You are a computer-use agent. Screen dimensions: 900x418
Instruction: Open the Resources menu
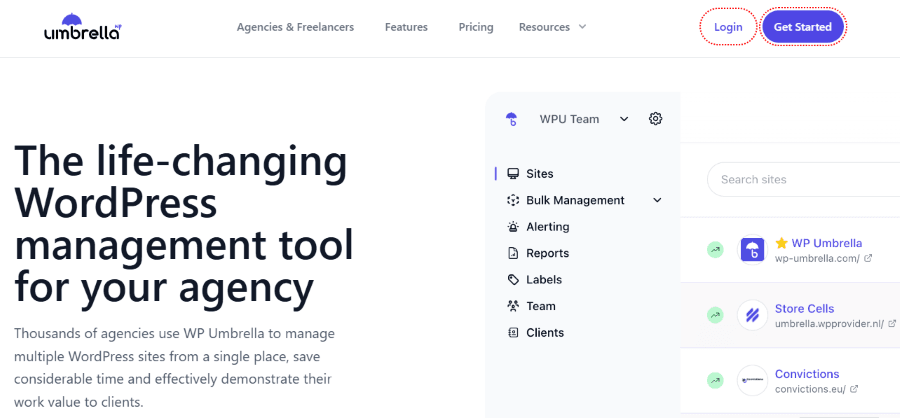(553, 27)
